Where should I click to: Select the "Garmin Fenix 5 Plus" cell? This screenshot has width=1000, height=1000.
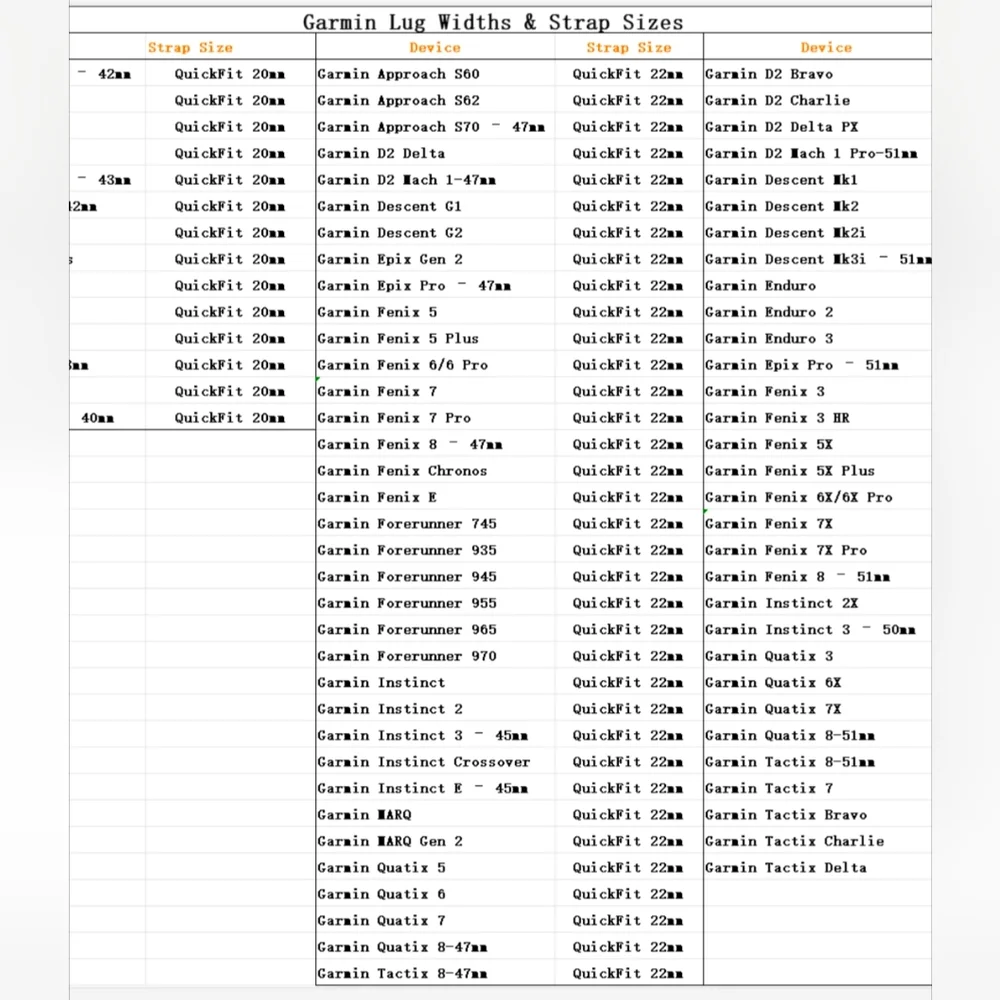pos(436,339)
